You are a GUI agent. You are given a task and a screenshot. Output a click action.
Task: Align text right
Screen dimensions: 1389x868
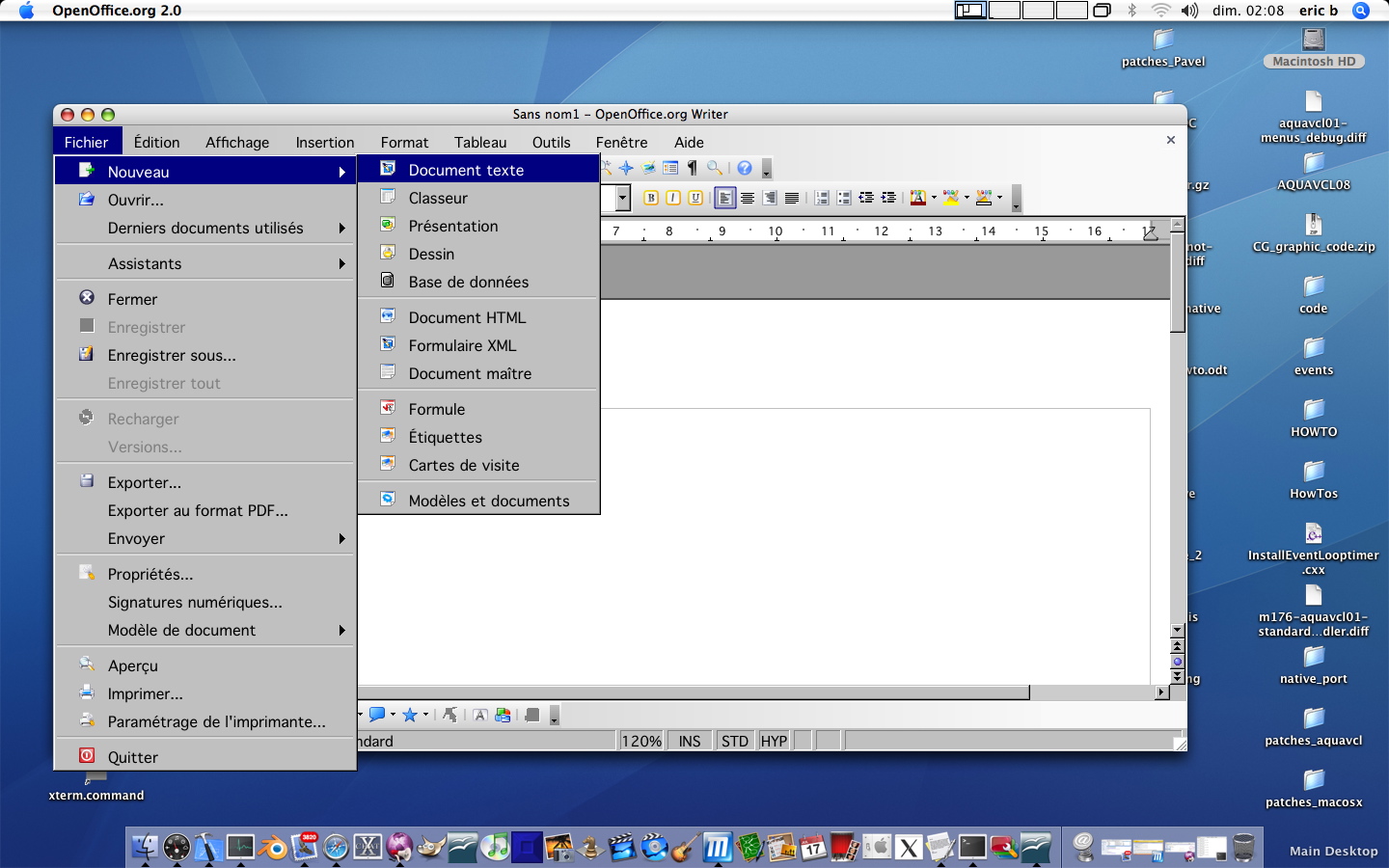(770, 198)
